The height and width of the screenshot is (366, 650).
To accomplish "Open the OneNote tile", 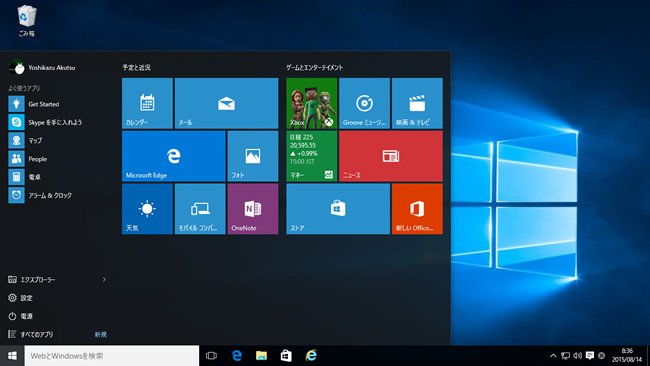I will tap(253, 209).
